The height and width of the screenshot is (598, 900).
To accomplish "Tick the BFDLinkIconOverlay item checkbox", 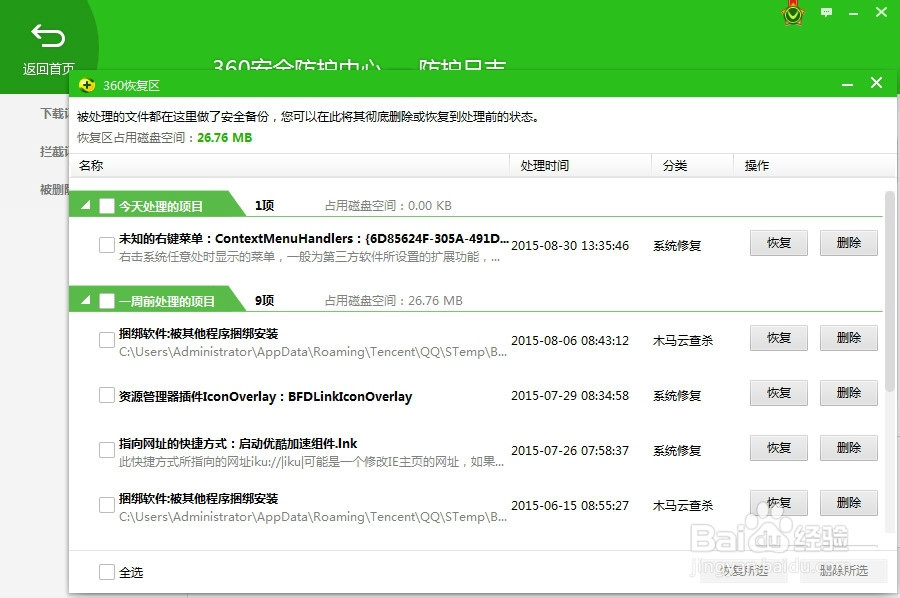I will [x=107, y=395].
